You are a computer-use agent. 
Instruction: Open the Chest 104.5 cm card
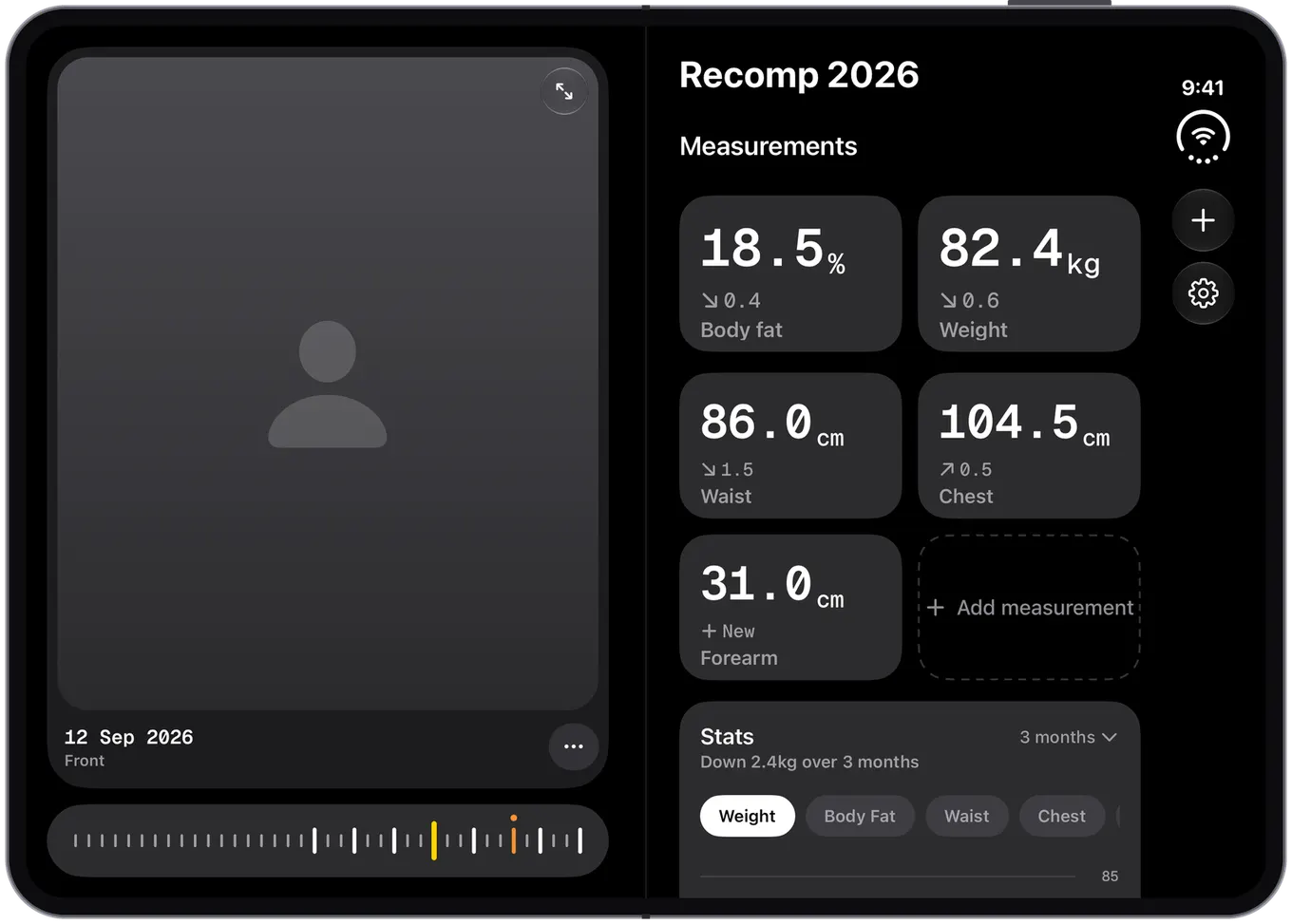1029,445
